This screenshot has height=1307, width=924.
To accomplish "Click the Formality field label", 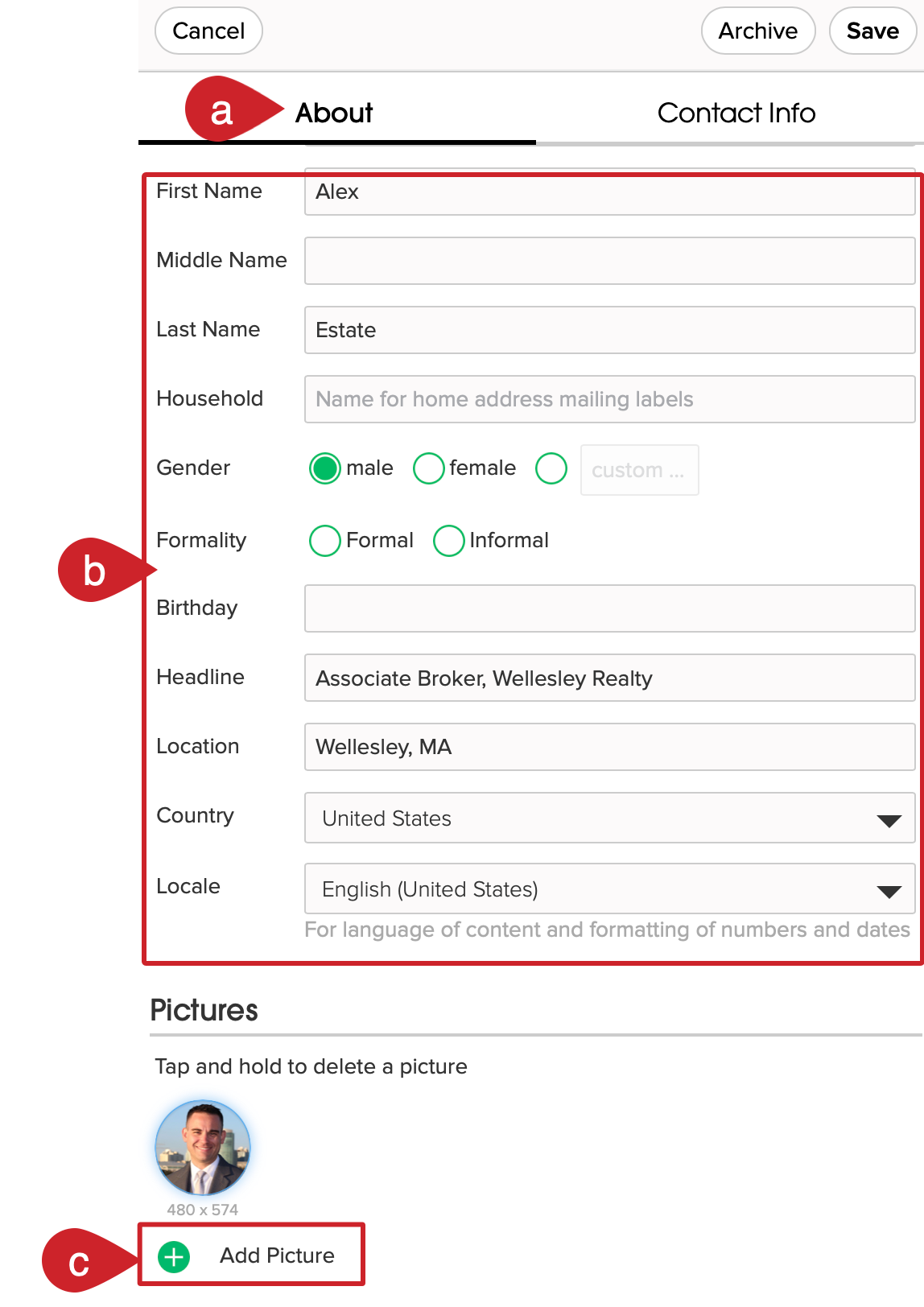I will 201,540.
